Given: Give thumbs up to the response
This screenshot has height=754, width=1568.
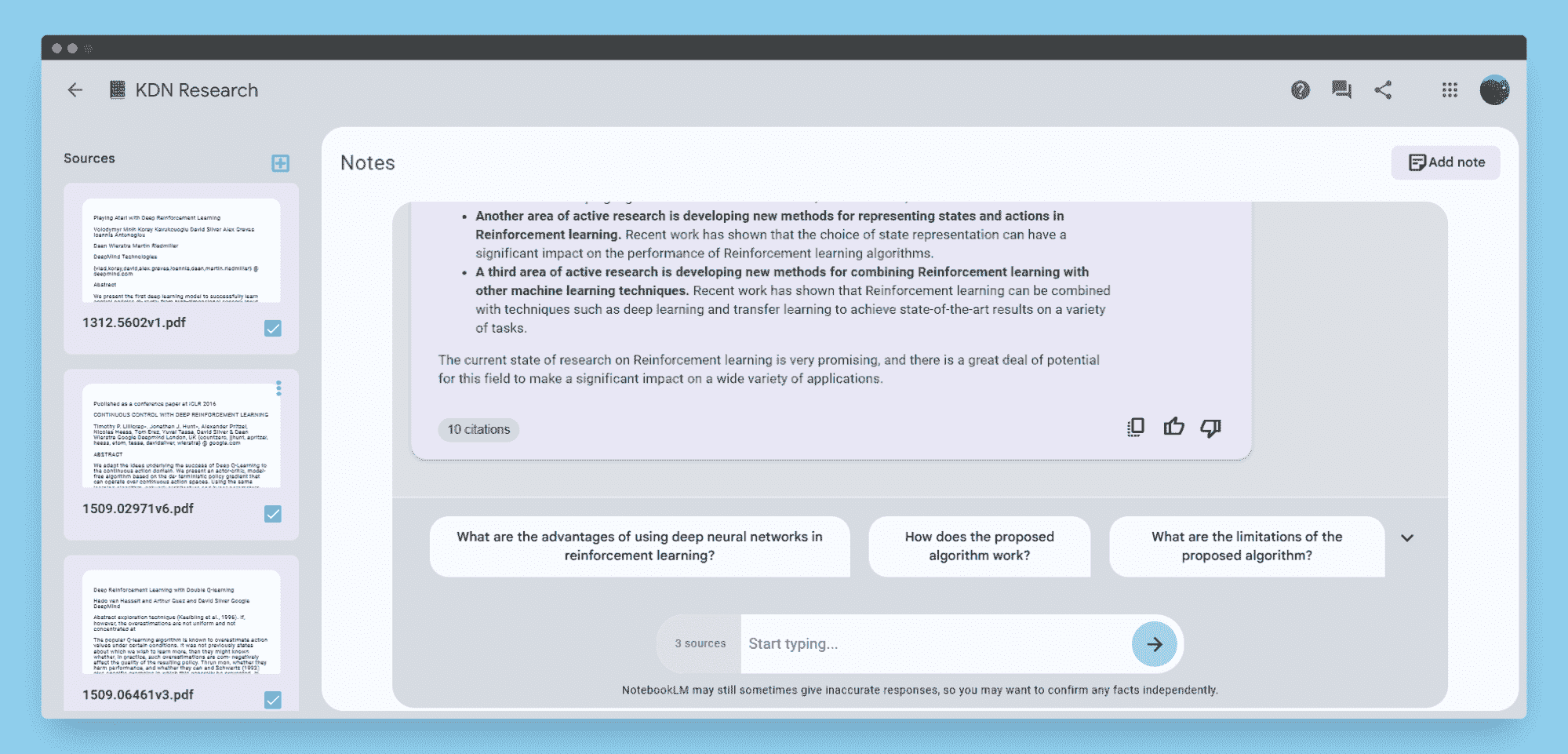Looking at the screenshot, I should coord(1173,427).
